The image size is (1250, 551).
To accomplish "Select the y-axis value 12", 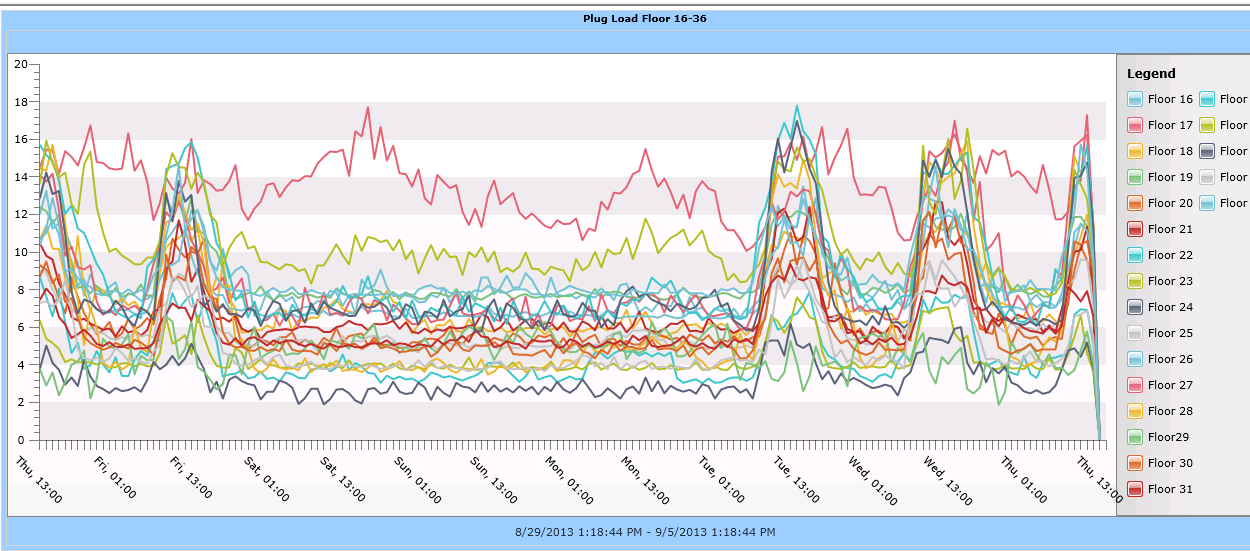I will click(20, 214).
